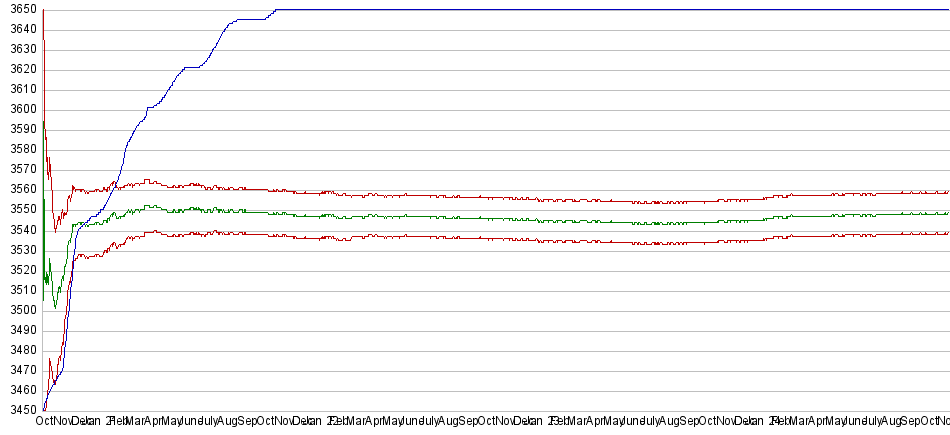
Task: Click the black flat line at chart top
Action: (x=600, y=10)
